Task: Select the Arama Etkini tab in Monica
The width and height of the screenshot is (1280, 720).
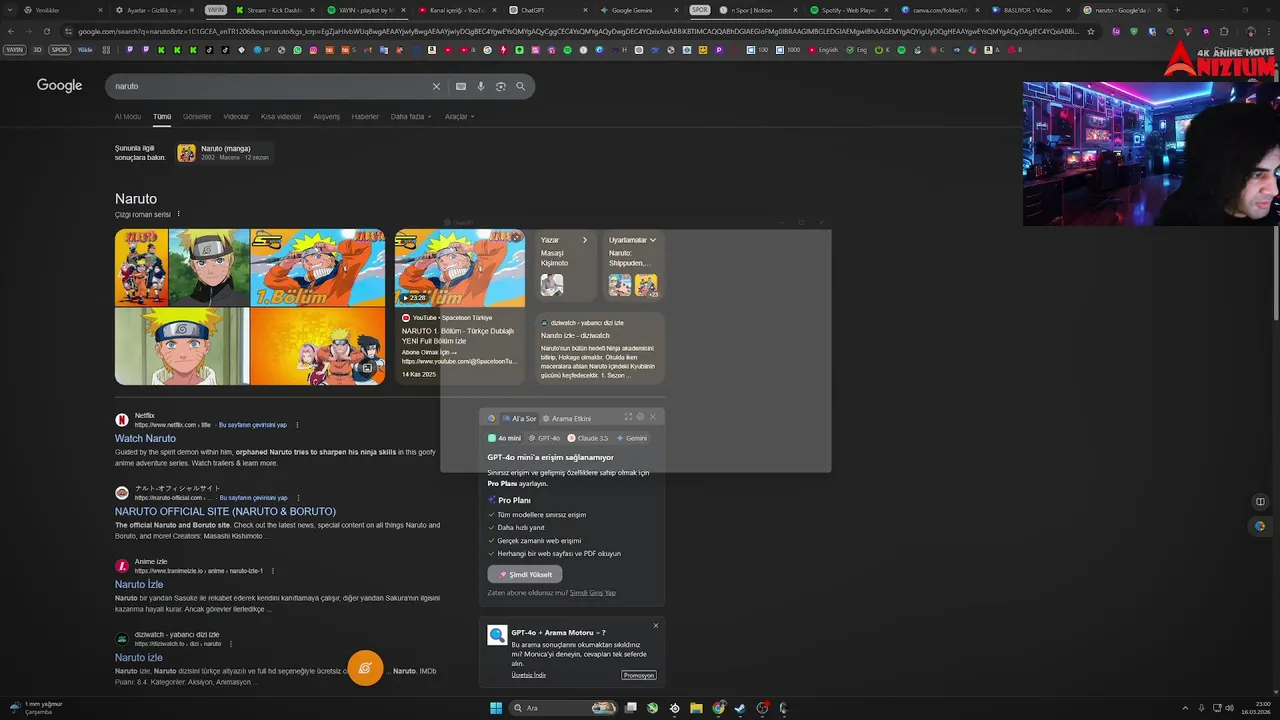Action: pyautogui.click(x=566, y=418)
